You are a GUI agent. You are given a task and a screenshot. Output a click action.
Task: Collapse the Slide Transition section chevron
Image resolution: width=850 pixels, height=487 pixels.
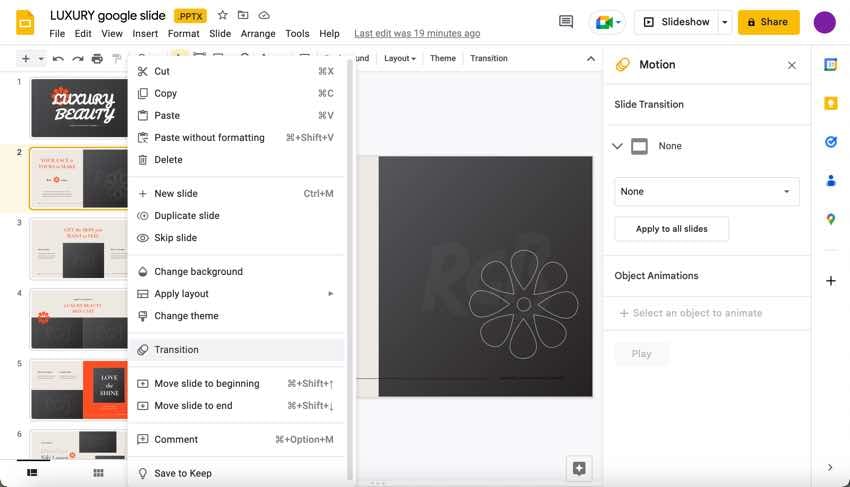(x=619, y=146)
